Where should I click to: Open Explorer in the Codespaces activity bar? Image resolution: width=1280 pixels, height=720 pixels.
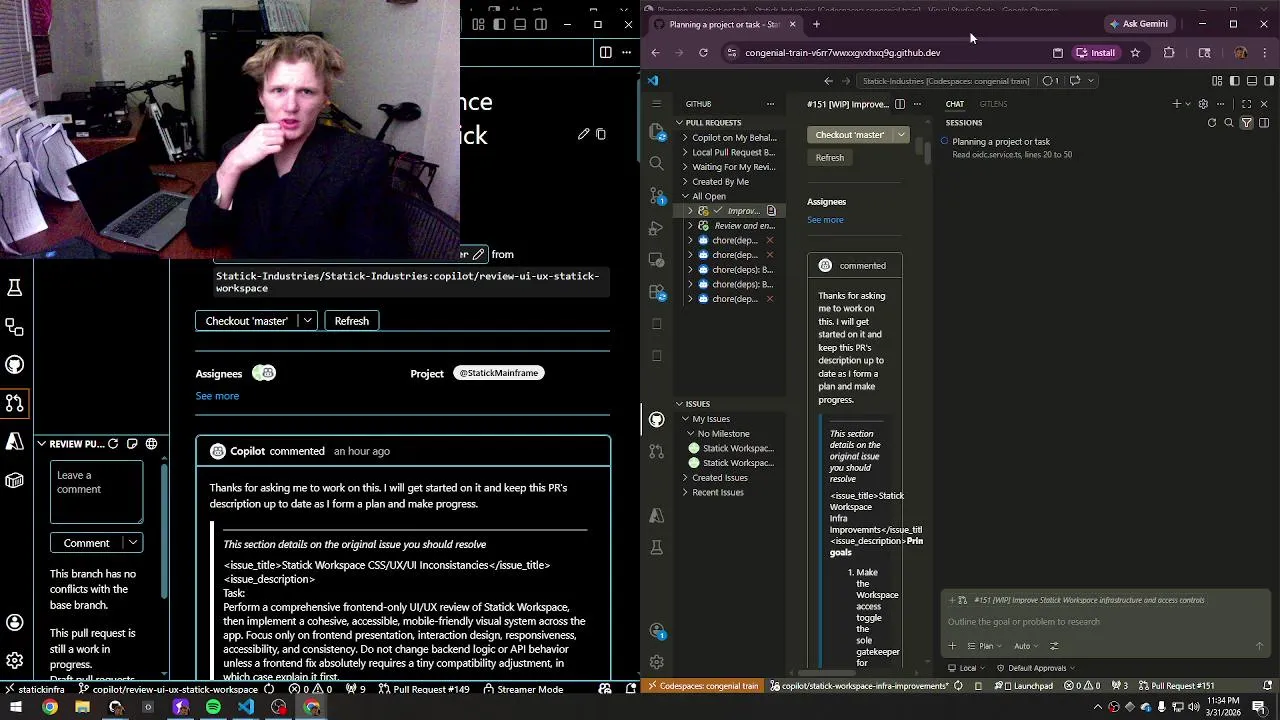[x=656, y=131]
